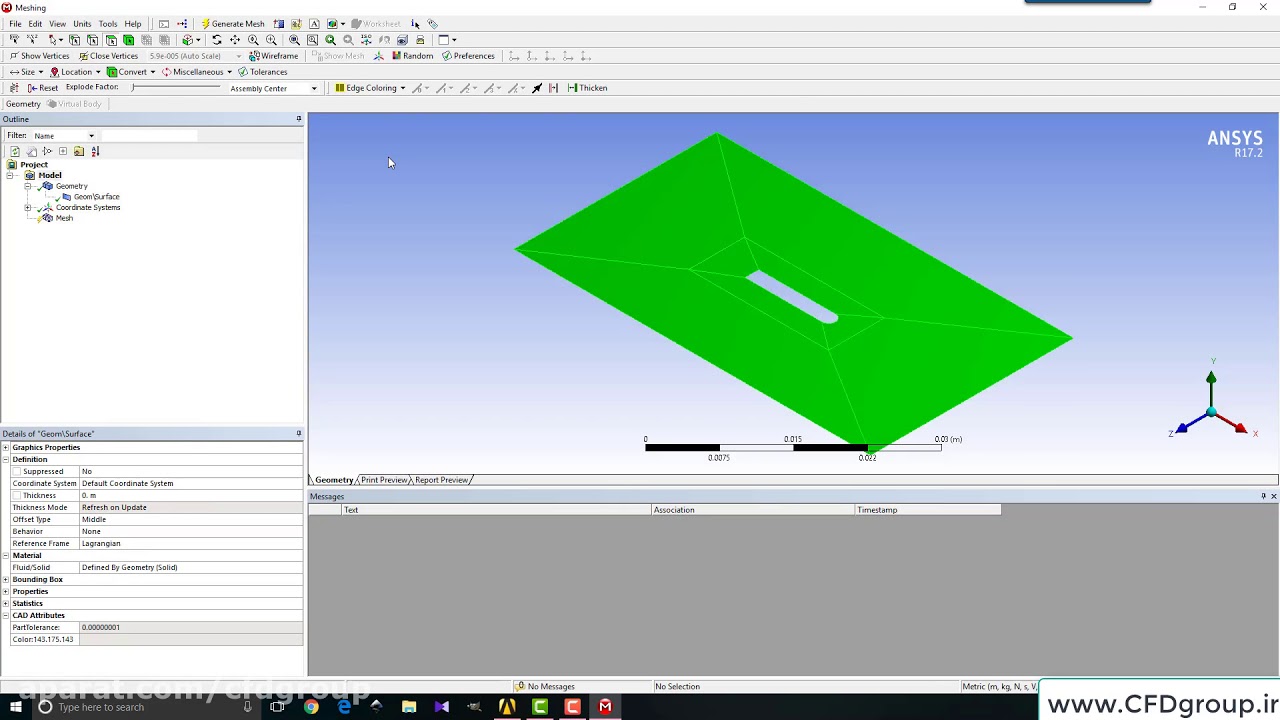
Task: Click the outline refresh search icon
Action: pos(15,151)
